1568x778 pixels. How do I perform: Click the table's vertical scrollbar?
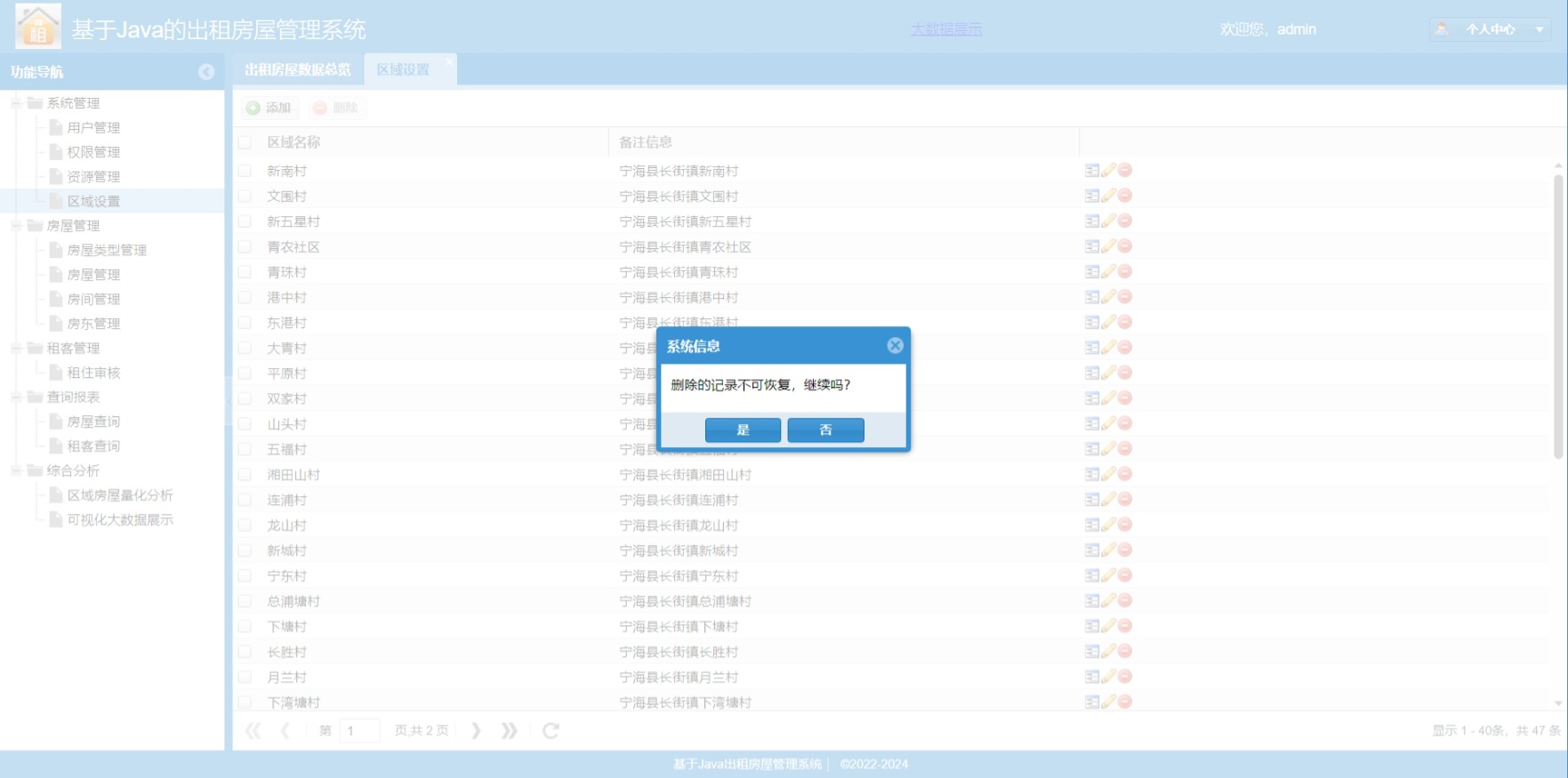(x=1558, y=316)
